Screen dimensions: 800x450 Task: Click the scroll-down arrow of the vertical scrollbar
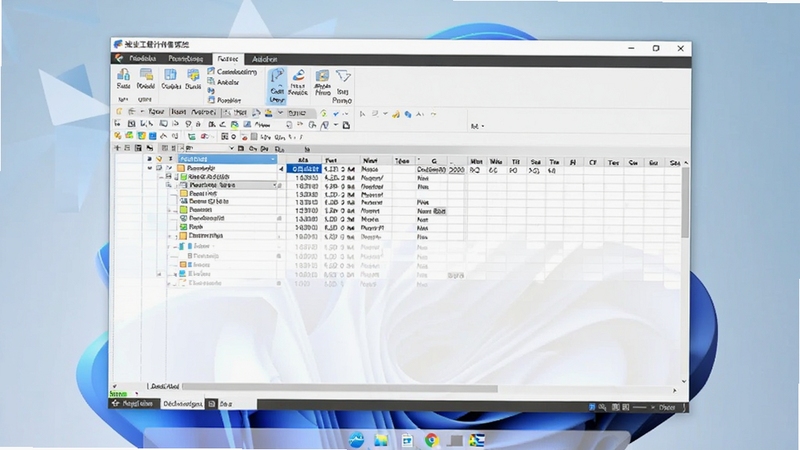(684, 381)
